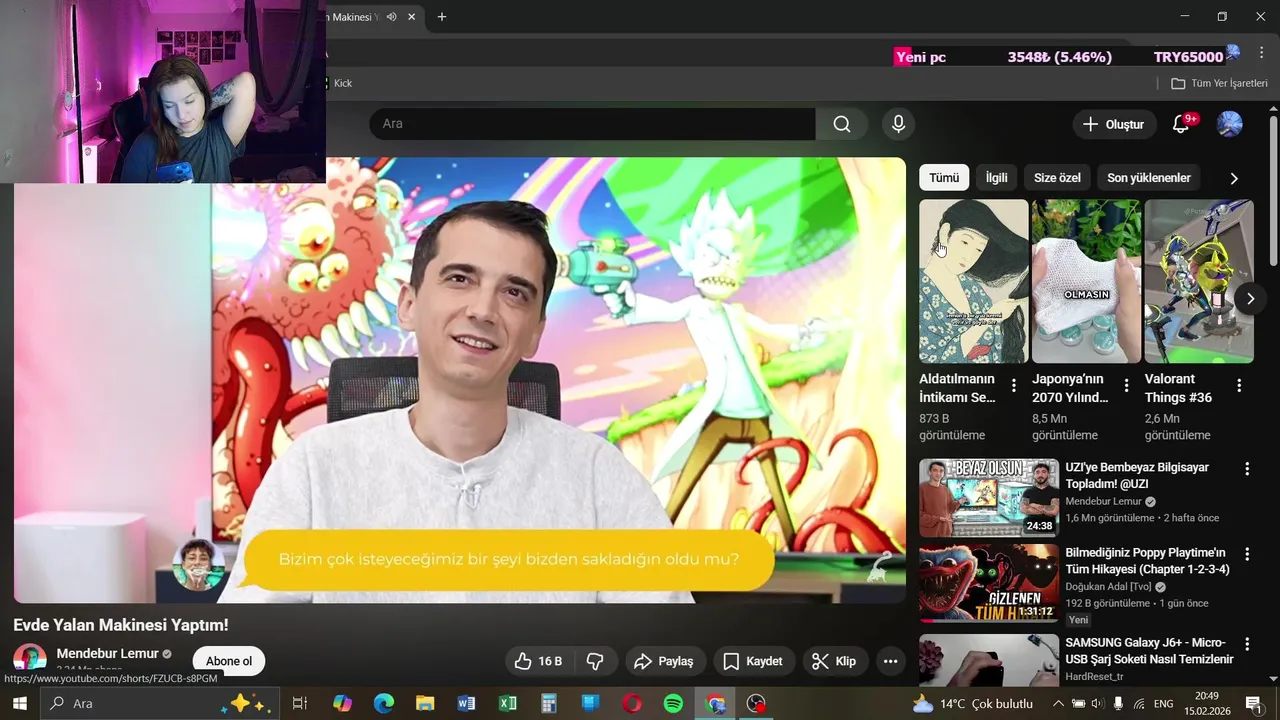This screenshot has width=1280, height=720.
Task: Open options for UZI'ye Bembeyaz Bilgisayar video
Action: coord(1247,469)
